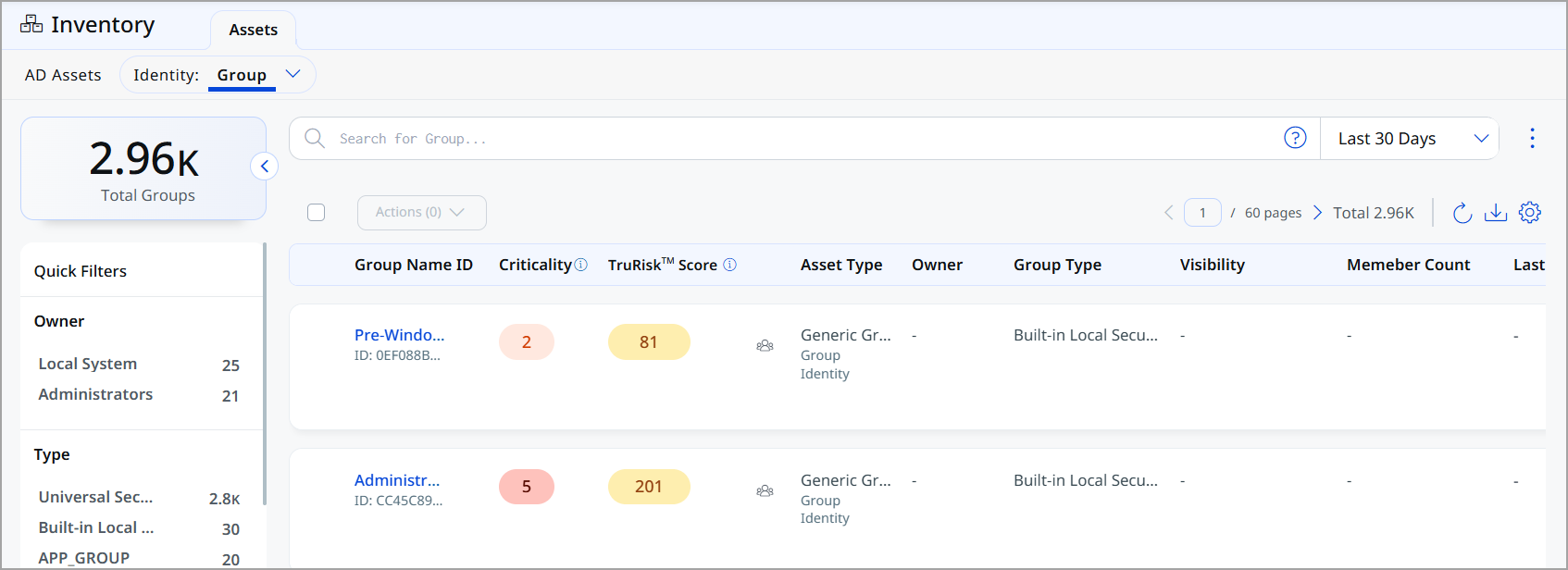The height and width of the screenshot is (570, 1568).
Task: Click the Group Name ID column header
Action: [414, 265]
